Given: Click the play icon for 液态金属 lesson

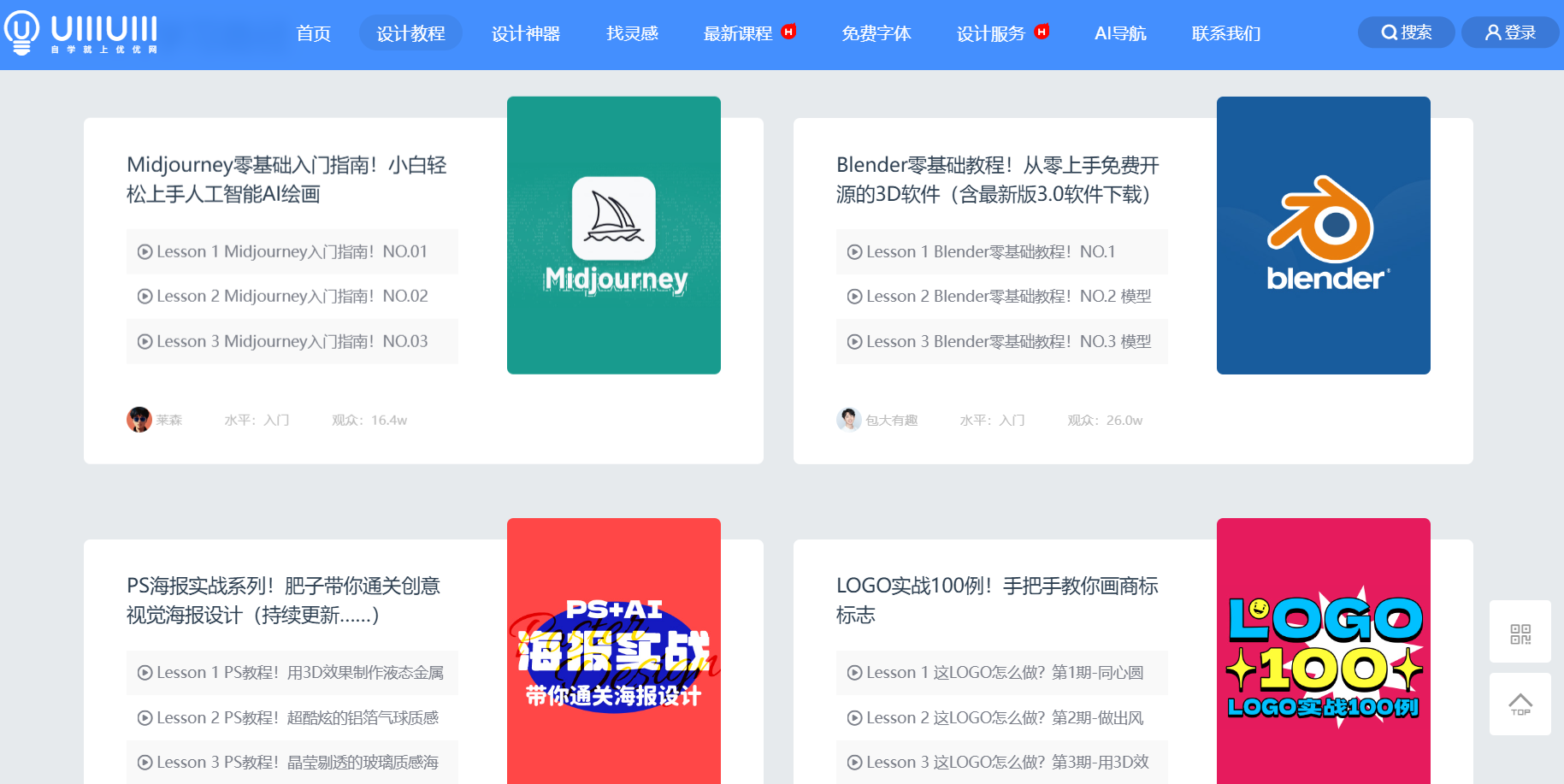Looking at the screenshot, I should pos(145,673).
